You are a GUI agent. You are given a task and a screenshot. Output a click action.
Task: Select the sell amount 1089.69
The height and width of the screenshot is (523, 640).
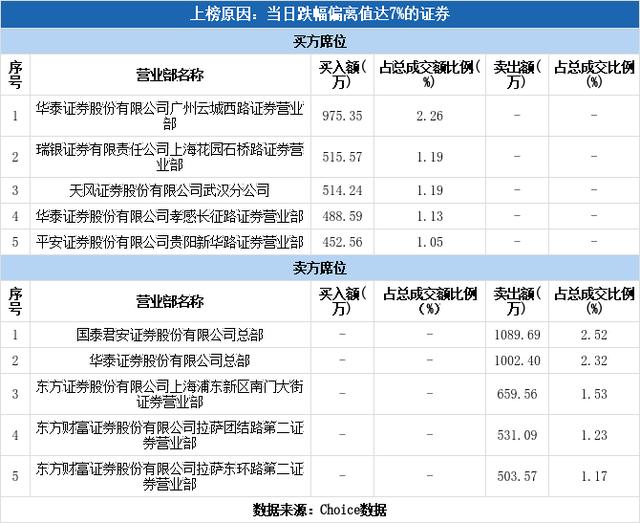pos(517,335)
